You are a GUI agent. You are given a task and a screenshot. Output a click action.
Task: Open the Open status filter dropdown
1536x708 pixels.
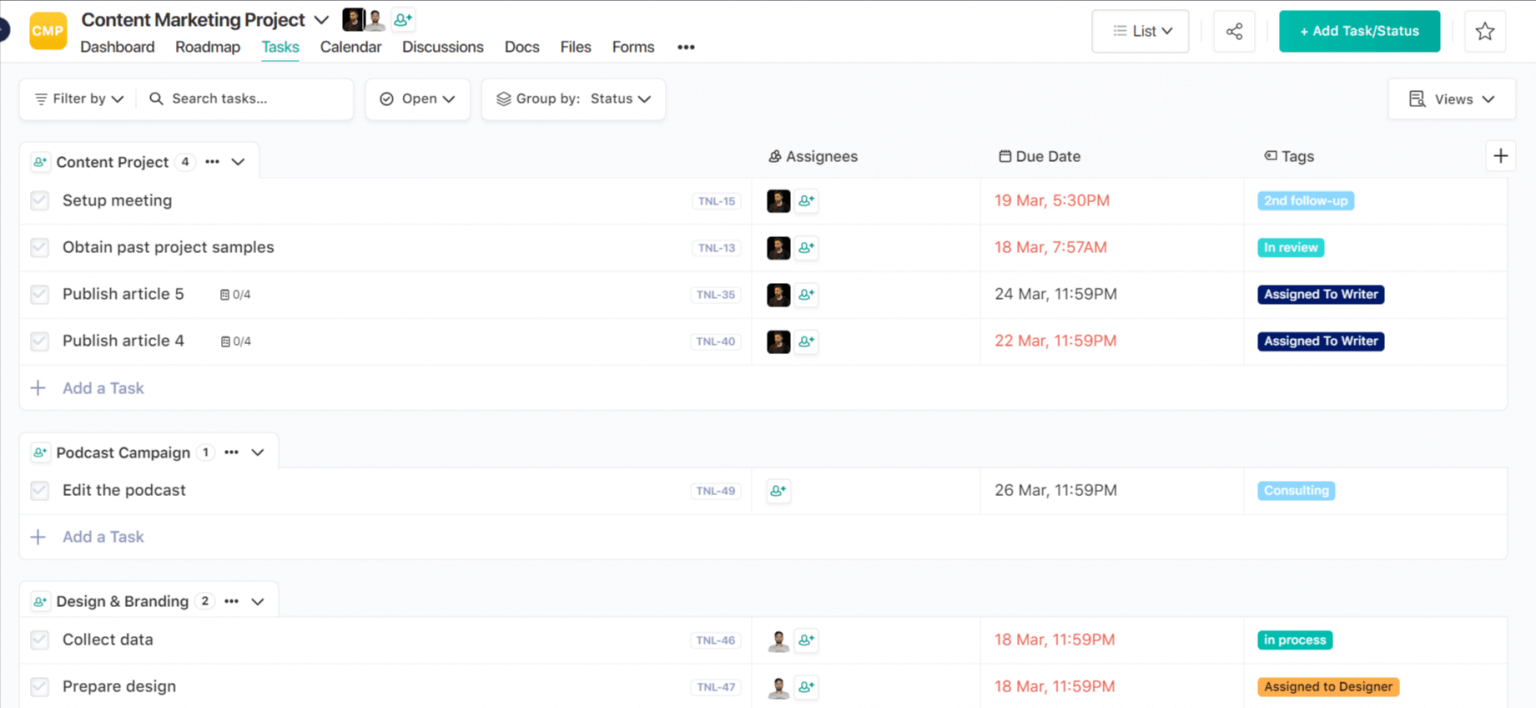(x=417, y=99)
